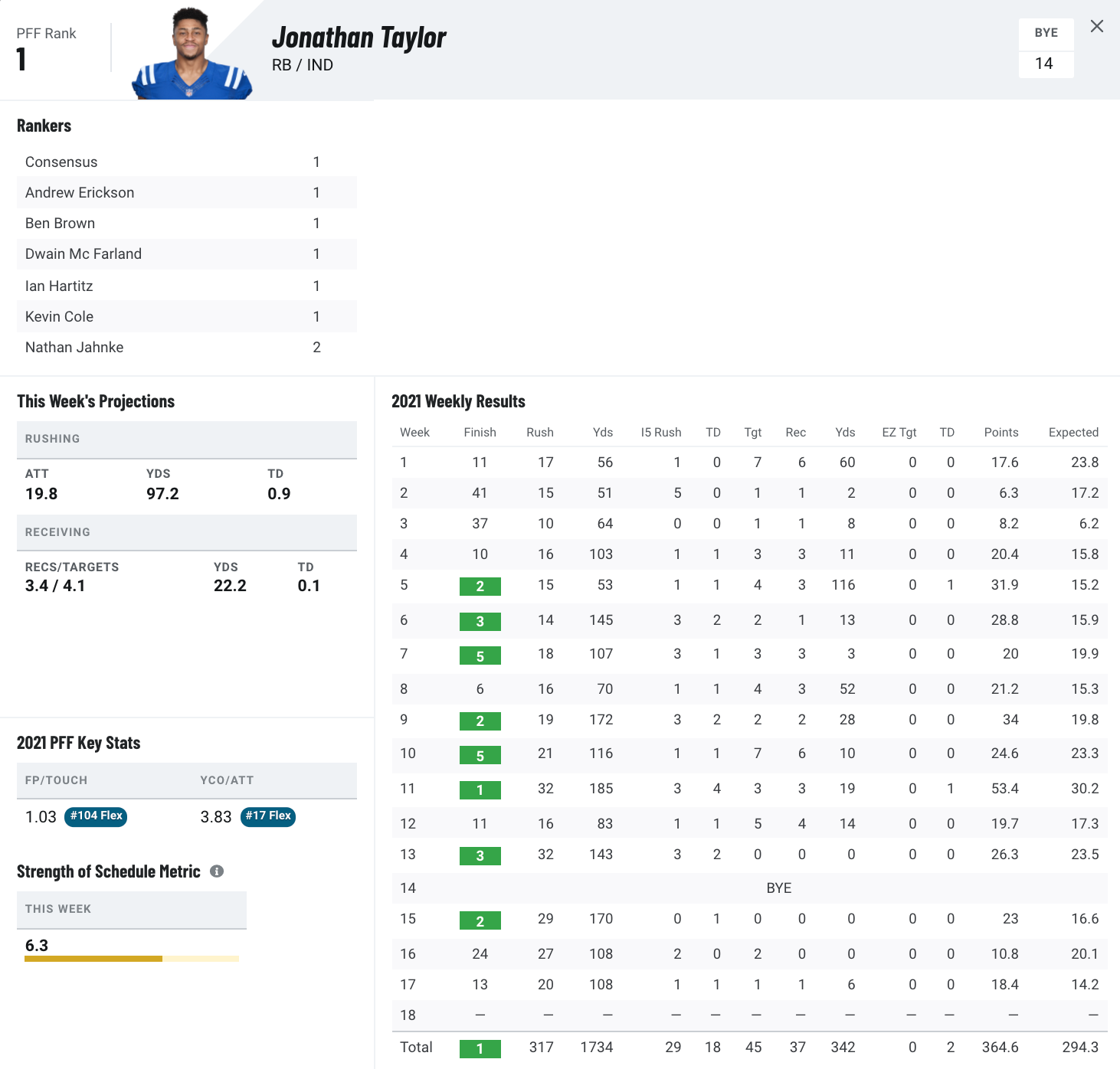Click the Points column header
1120x1069 pixels.
tap(1001, 432)
